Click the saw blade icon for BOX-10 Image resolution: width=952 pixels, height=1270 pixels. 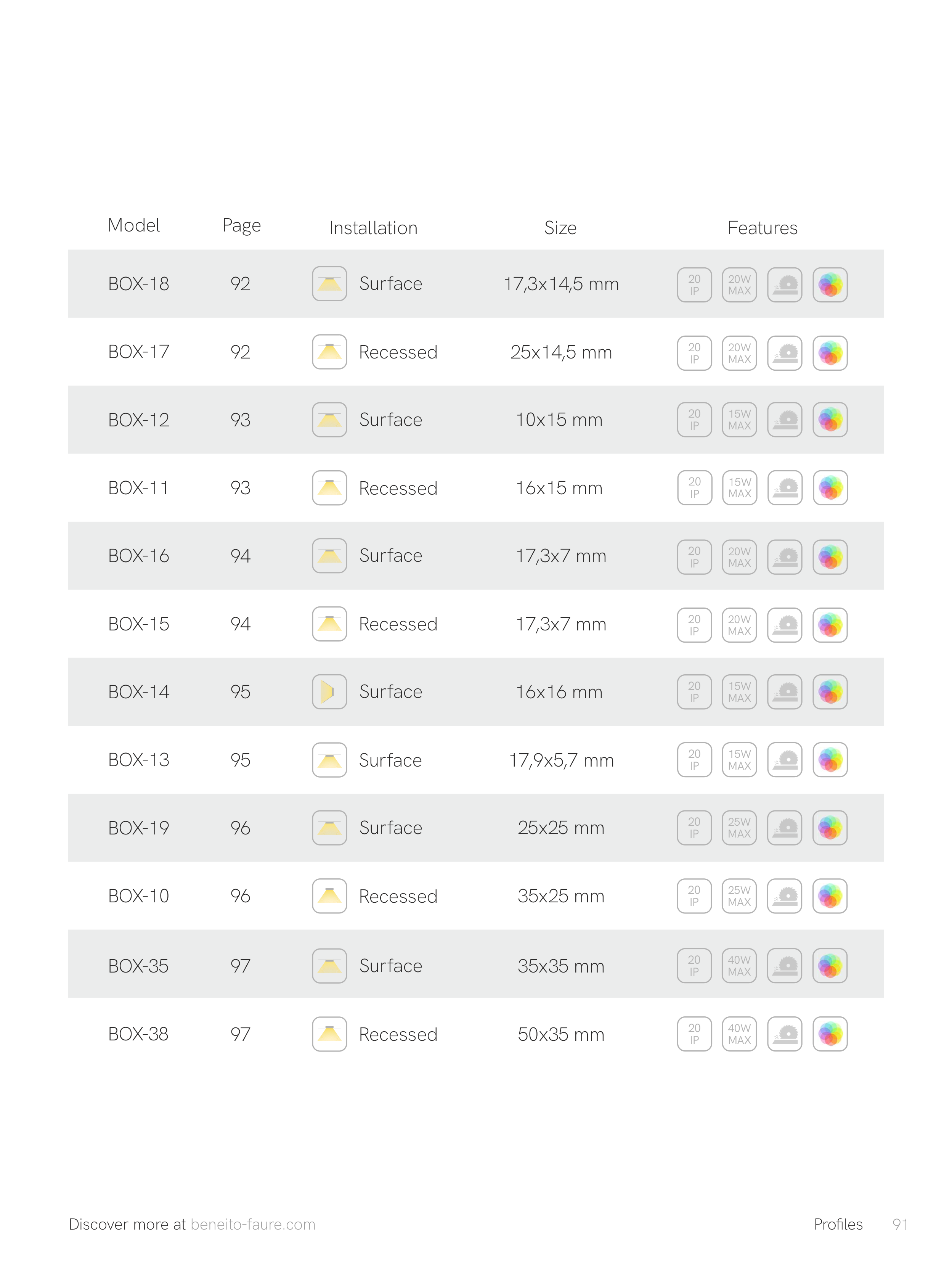pos(785,896)
